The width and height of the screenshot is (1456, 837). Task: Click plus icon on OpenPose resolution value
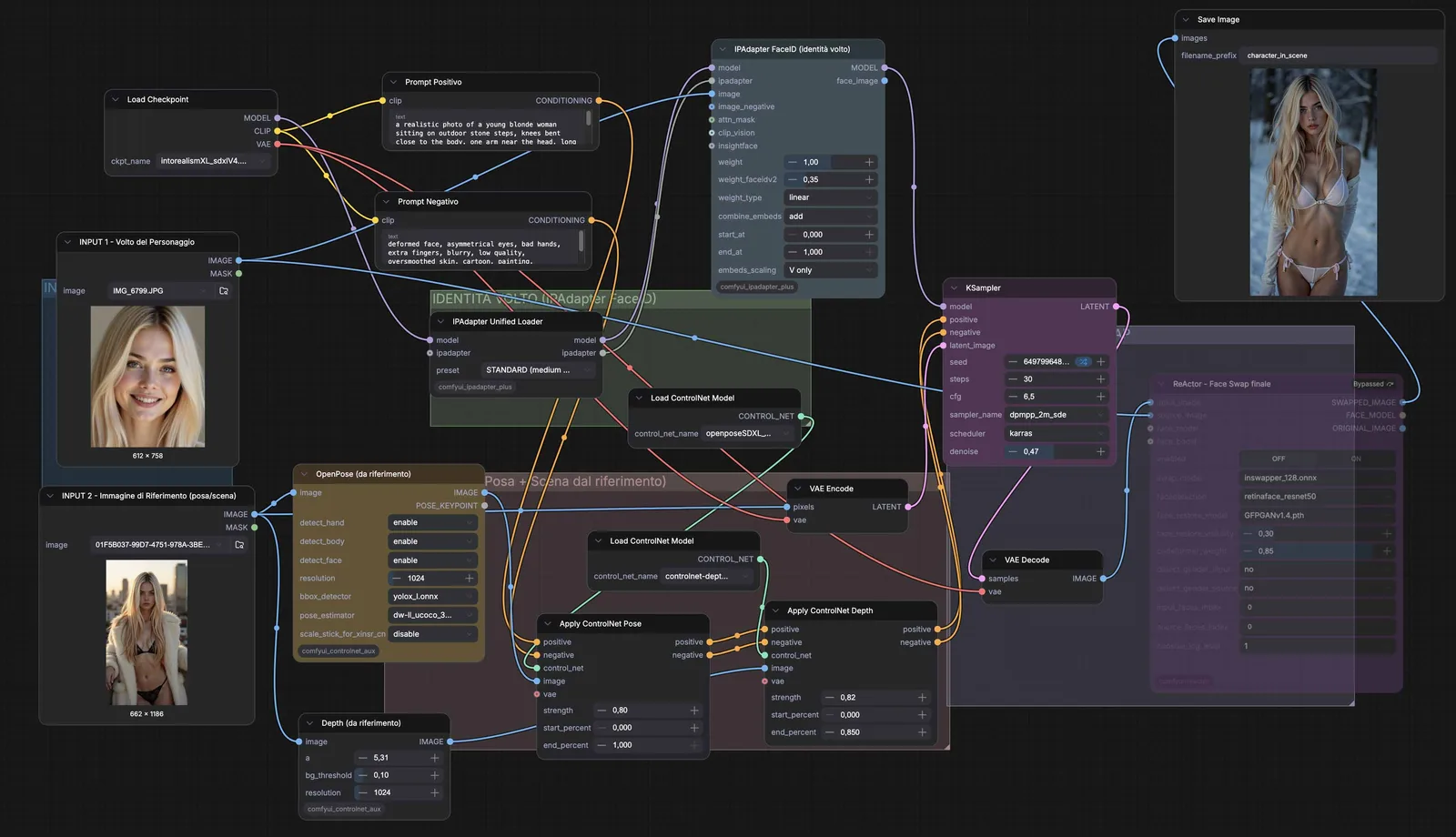(470, 578)
